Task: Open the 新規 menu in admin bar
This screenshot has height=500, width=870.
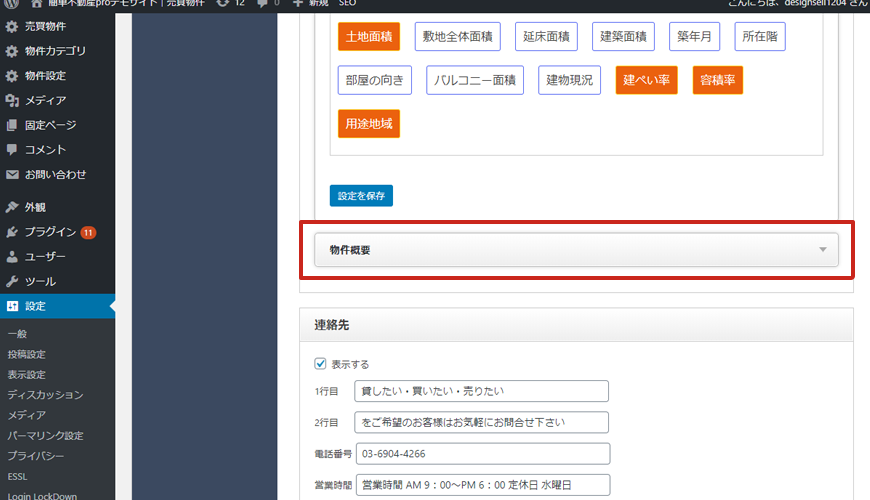Action: coord(311,3)
